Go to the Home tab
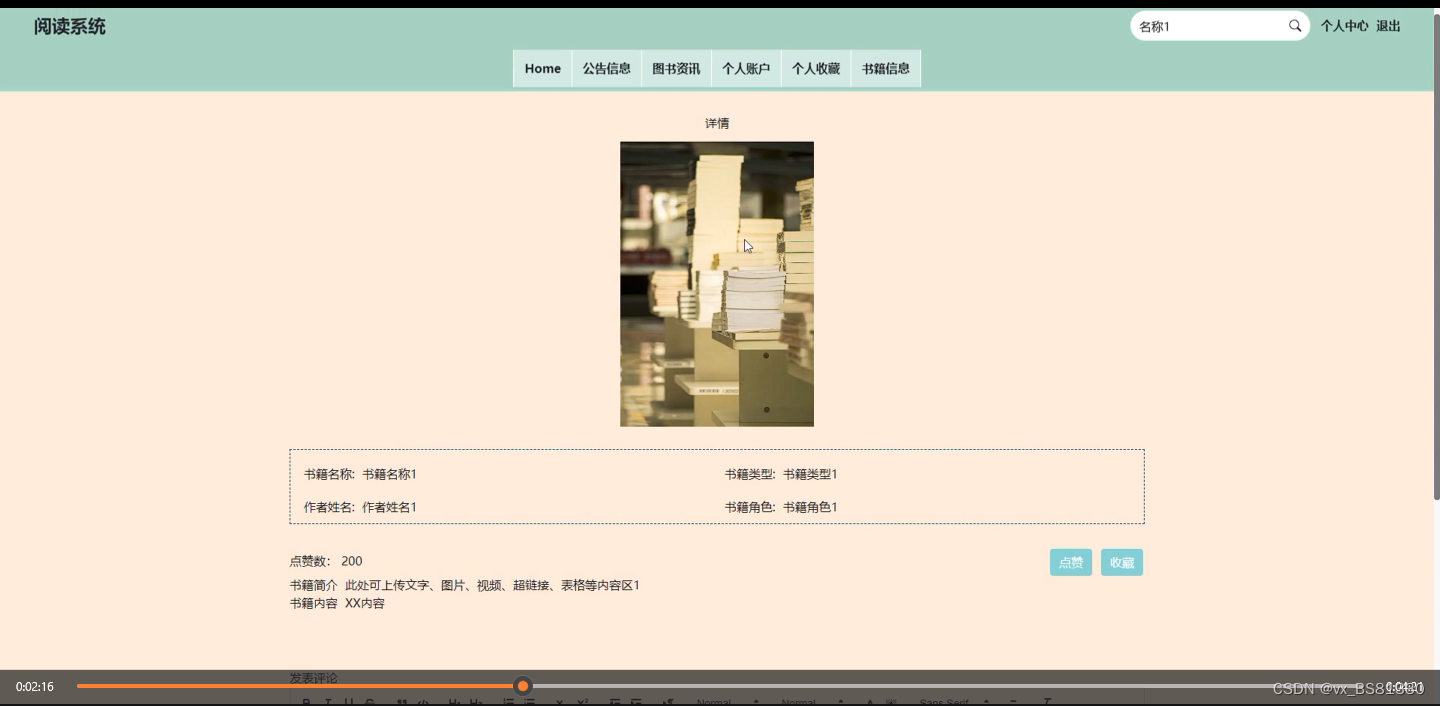Screen dimensions: 1440x706 (543, 68)
